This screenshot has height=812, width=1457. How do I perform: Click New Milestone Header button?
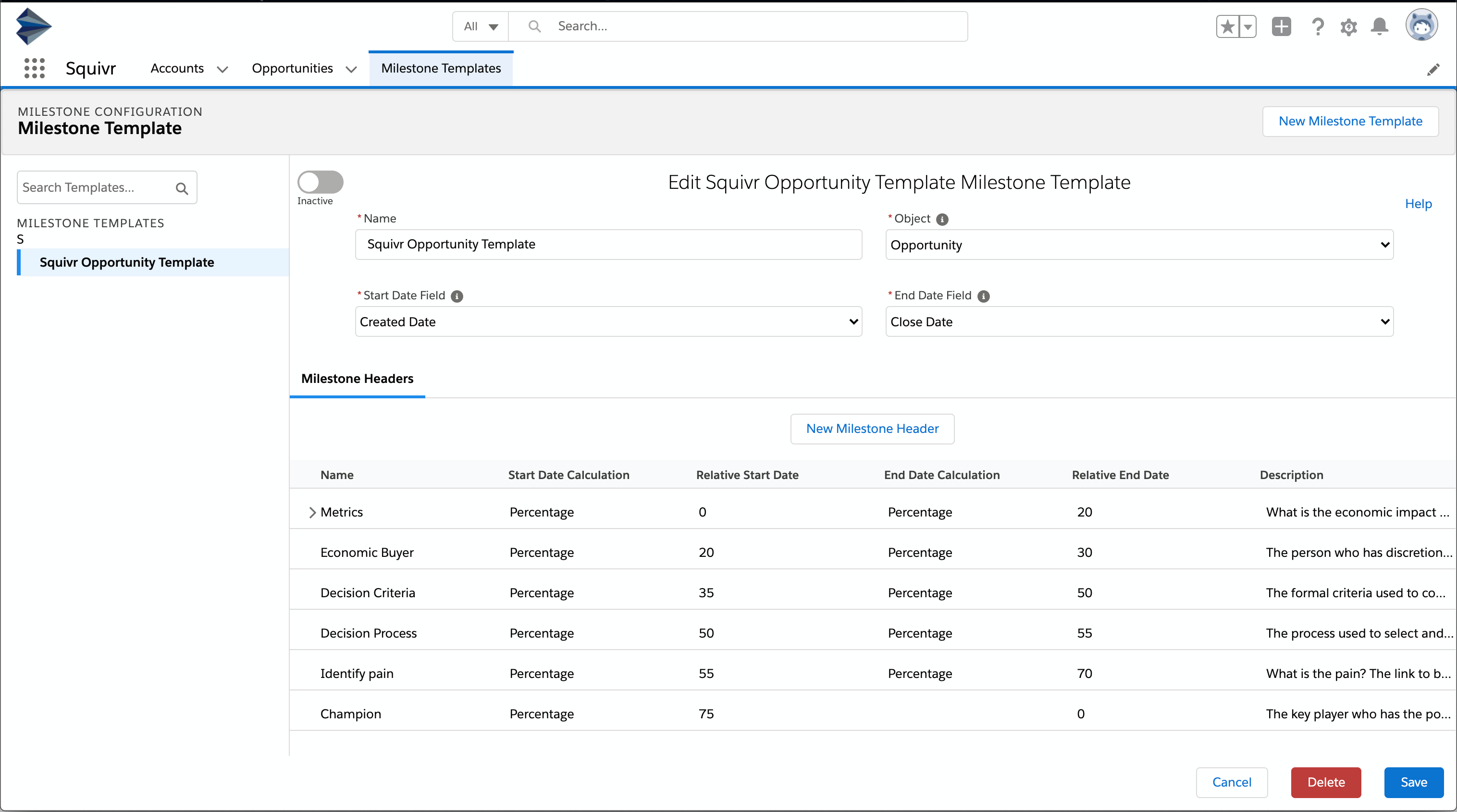pos(872,429)
